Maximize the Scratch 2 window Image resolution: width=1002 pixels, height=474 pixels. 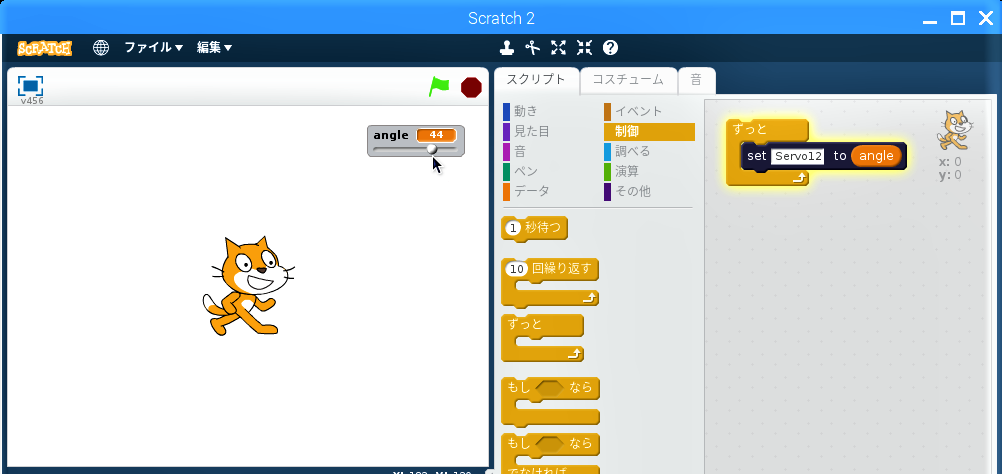958,18
